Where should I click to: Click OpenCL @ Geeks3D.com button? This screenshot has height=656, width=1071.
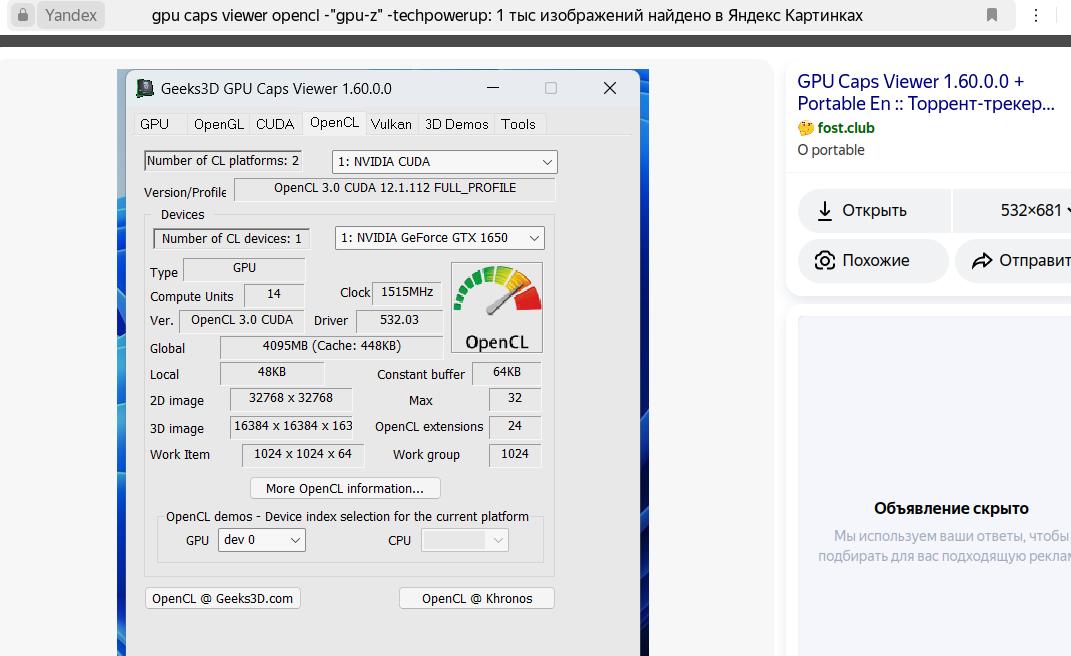point(223,599)
